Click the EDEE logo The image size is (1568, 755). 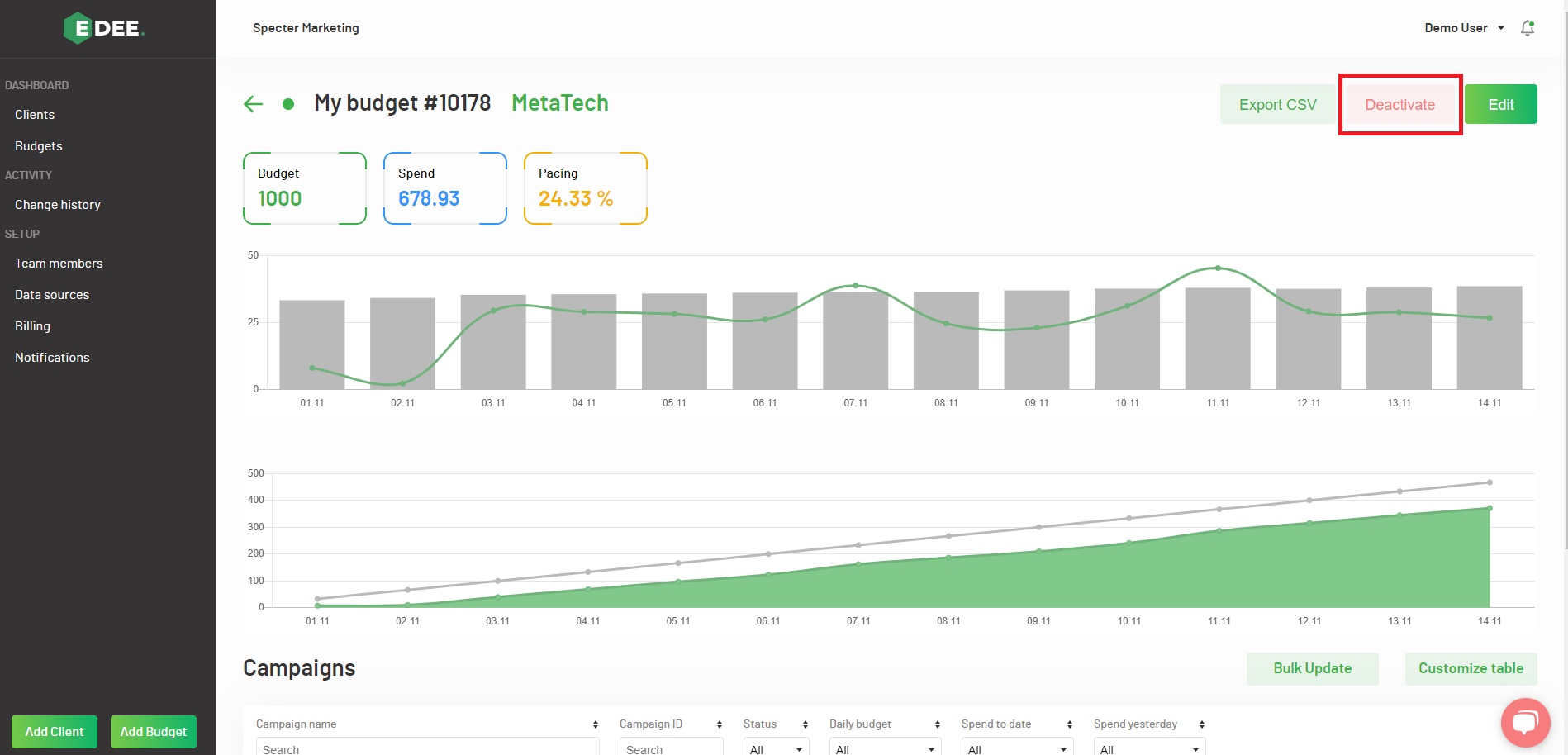pyautogui.click(x=104, y=28)
